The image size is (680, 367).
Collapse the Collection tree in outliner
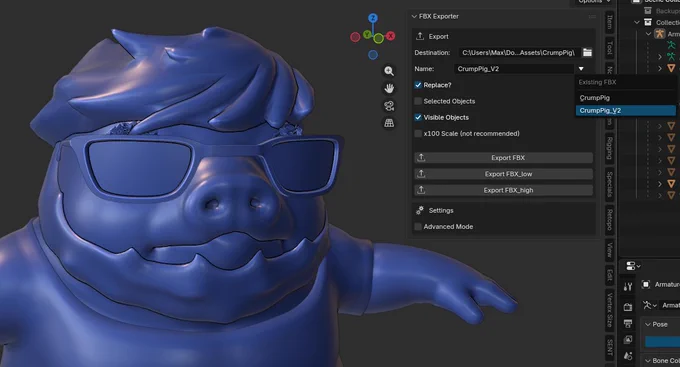637,22
